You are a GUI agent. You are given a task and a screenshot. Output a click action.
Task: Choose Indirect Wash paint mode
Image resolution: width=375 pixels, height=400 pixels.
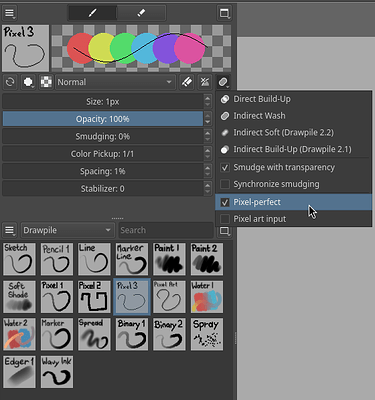(294, 116)
